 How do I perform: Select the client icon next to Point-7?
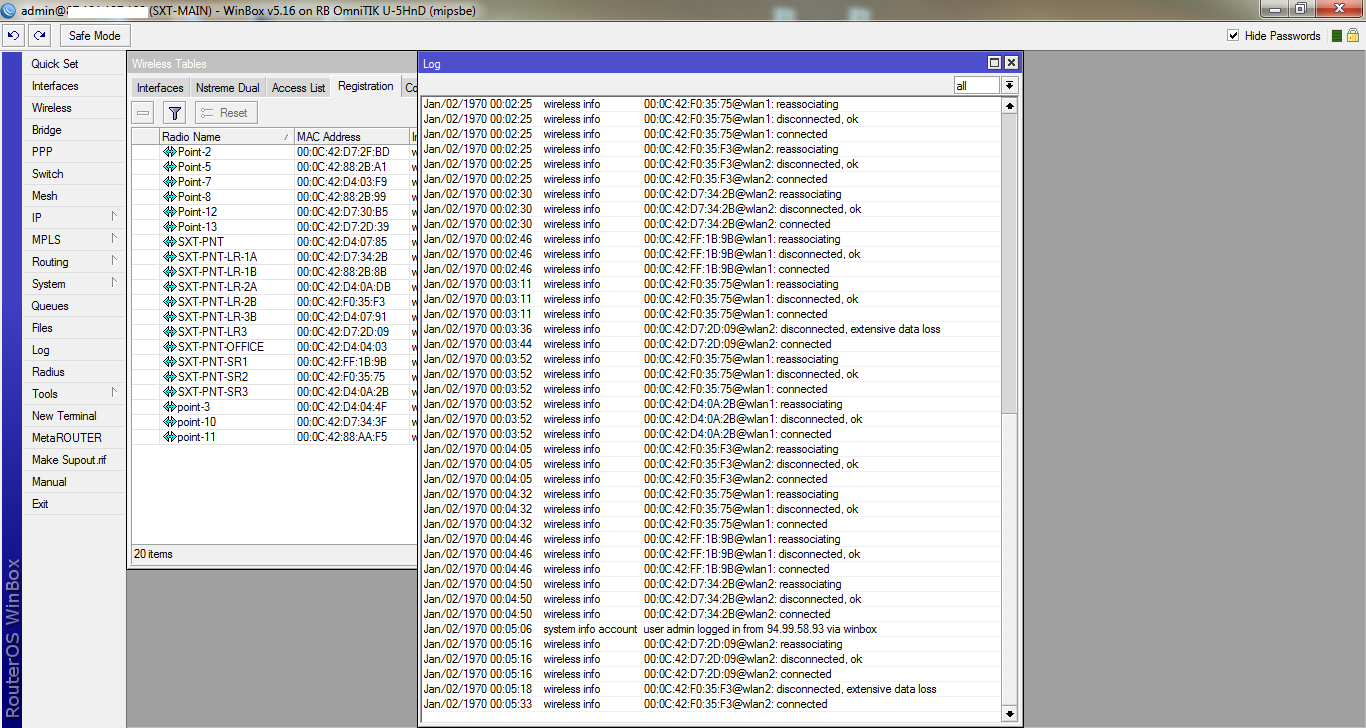click(169, 182)
